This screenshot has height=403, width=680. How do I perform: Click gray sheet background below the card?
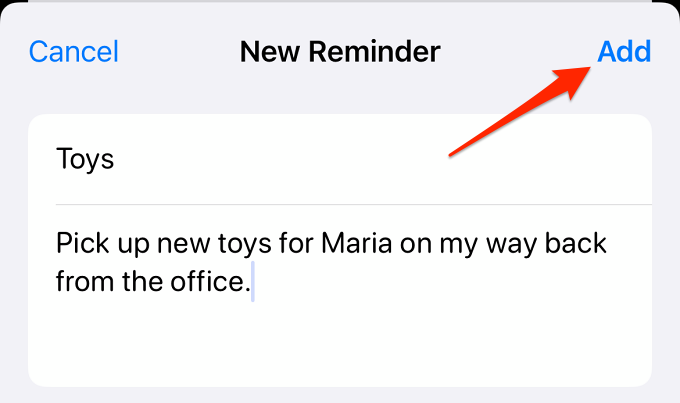pos(340,395)
